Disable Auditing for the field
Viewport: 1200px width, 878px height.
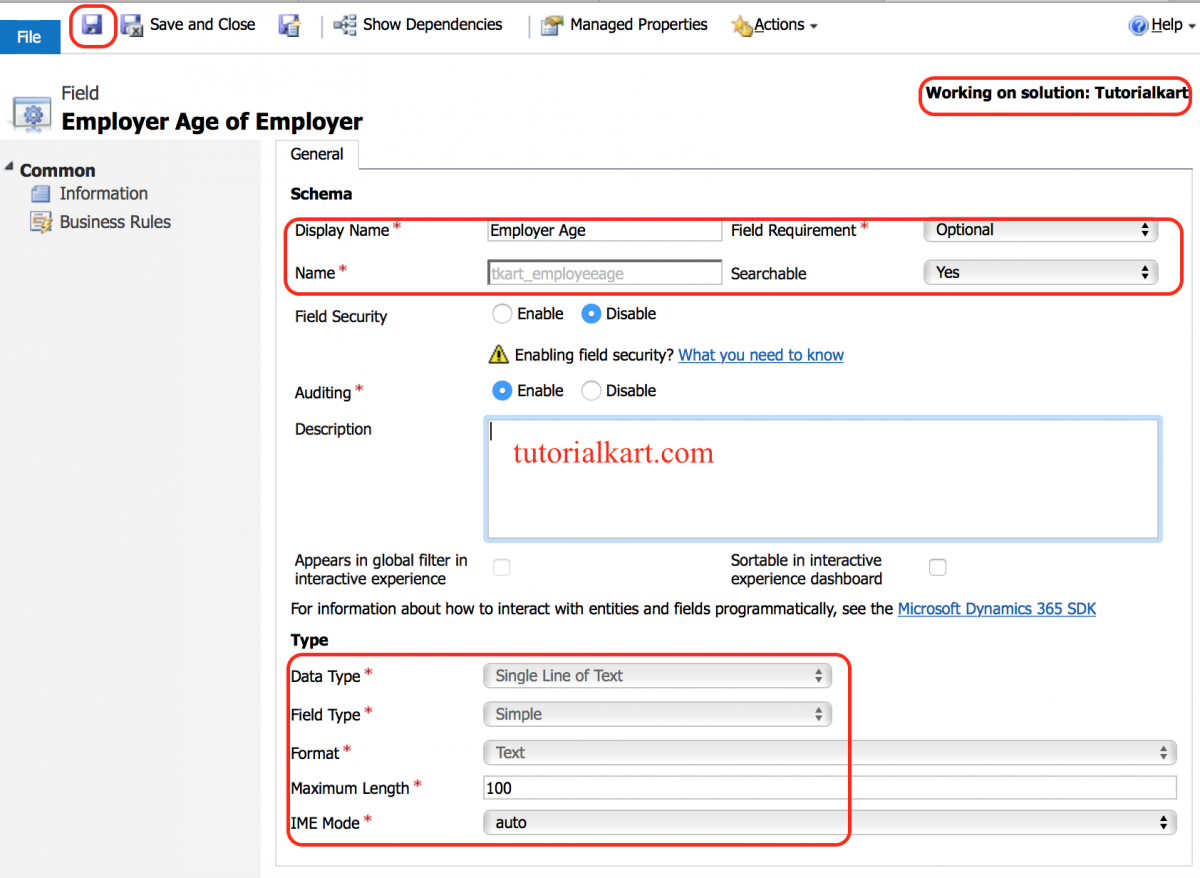590,390
